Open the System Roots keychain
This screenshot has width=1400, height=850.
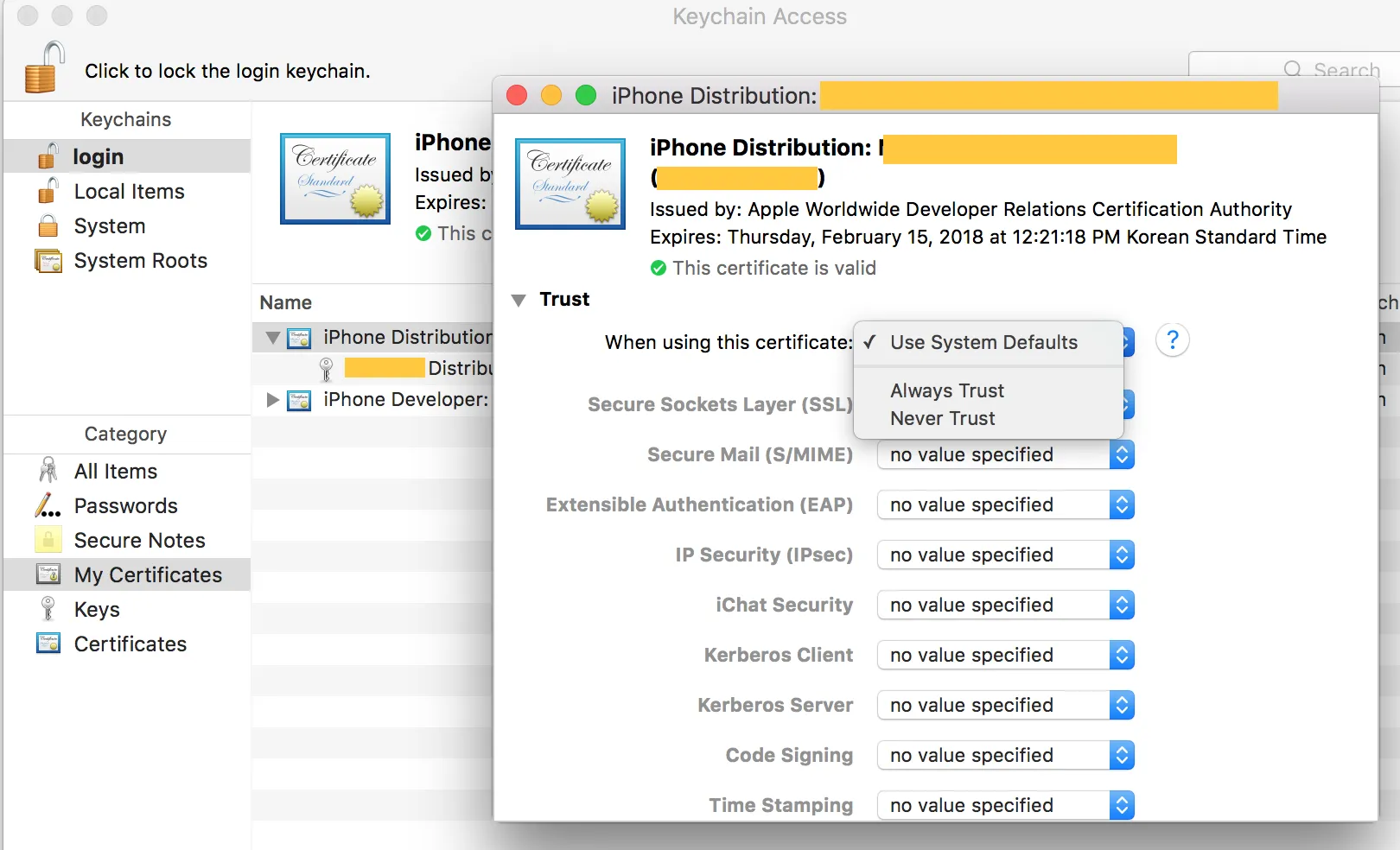click(x=140, y=261)
